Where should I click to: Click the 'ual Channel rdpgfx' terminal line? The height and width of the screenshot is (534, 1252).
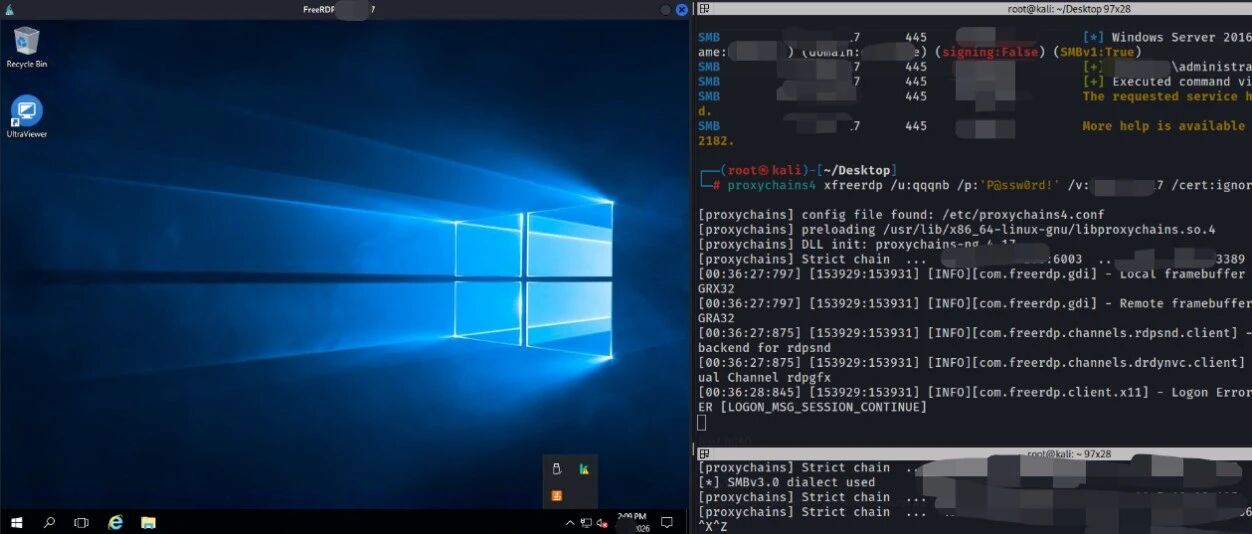[764, 378]
